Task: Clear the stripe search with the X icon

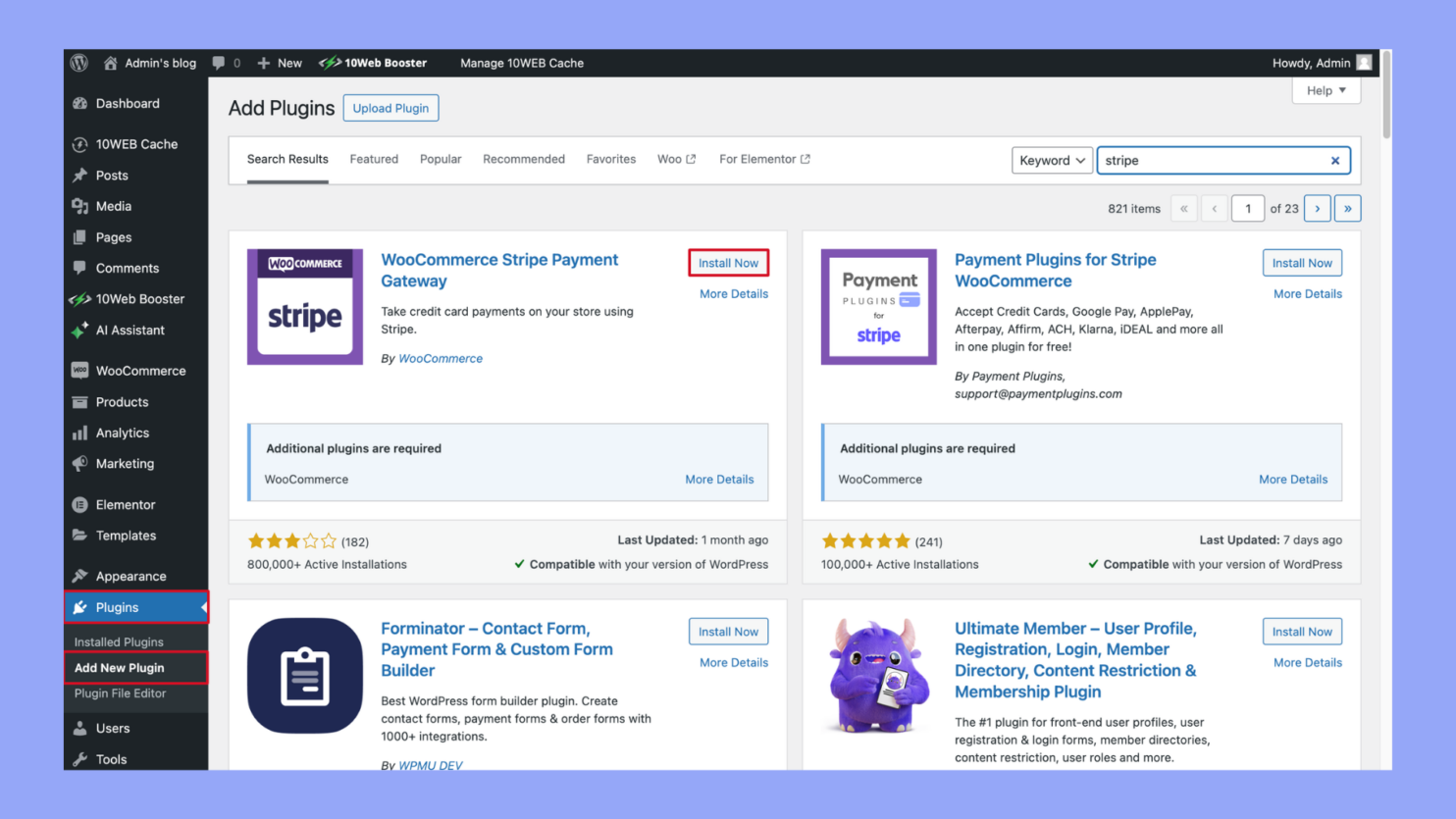Action: click(1335, 160)
